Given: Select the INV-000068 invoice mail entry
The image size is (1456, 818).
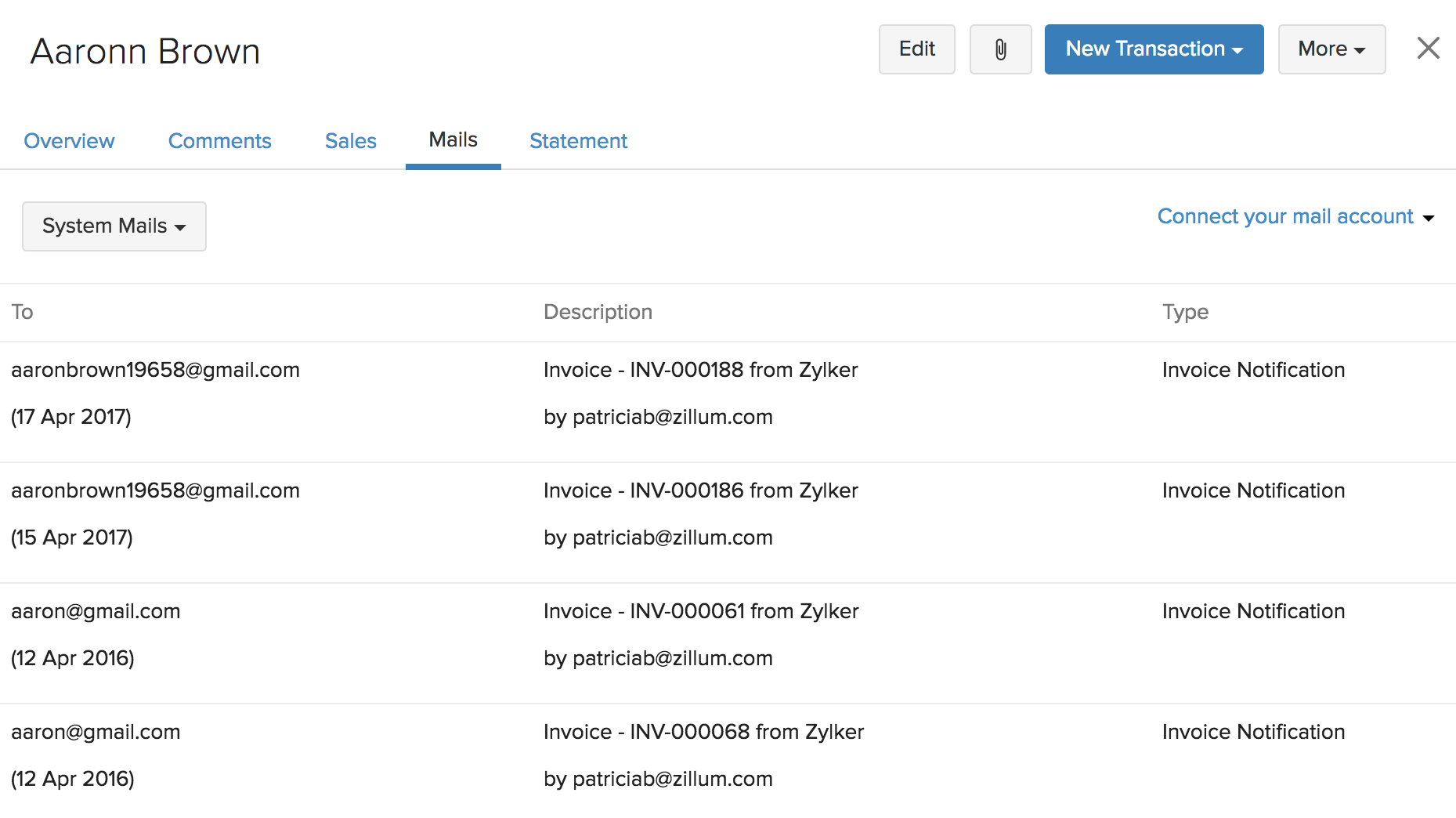Looking at the screenshot, I should coord(703,733).
